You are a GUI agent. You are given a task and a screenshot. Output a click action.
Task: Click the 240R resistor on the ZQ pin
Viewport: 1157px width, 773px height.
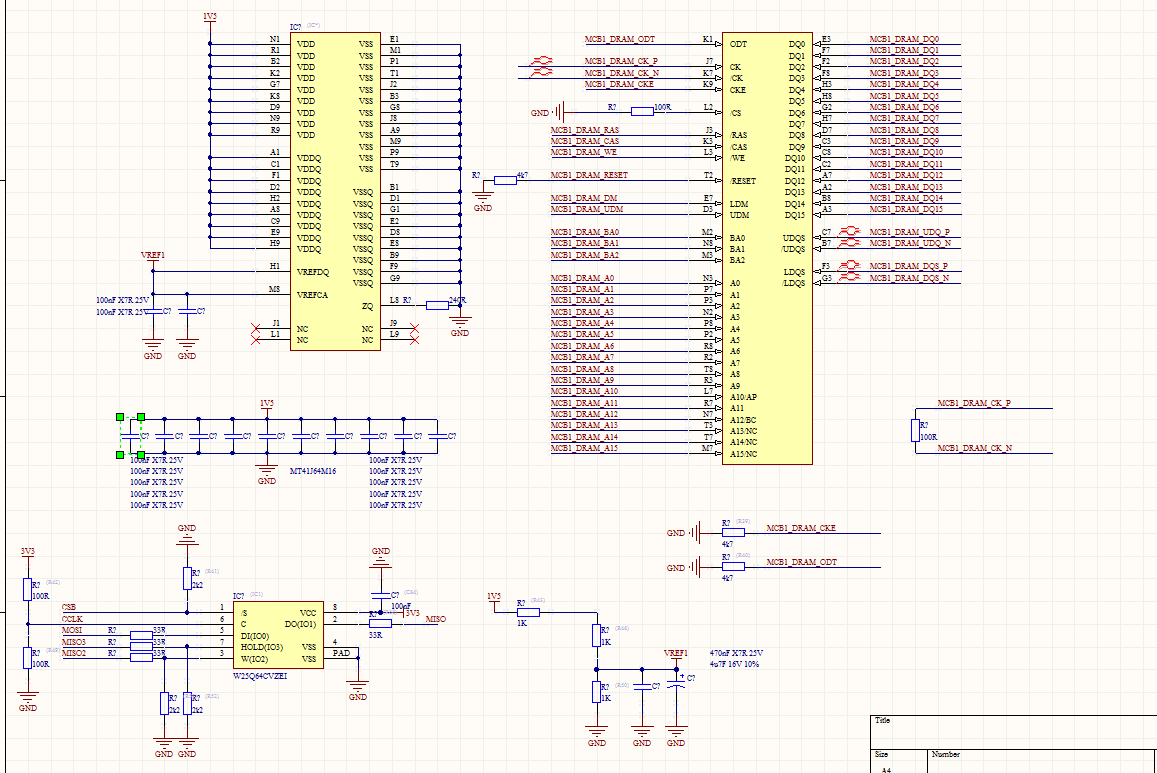[x=438, y=305]
